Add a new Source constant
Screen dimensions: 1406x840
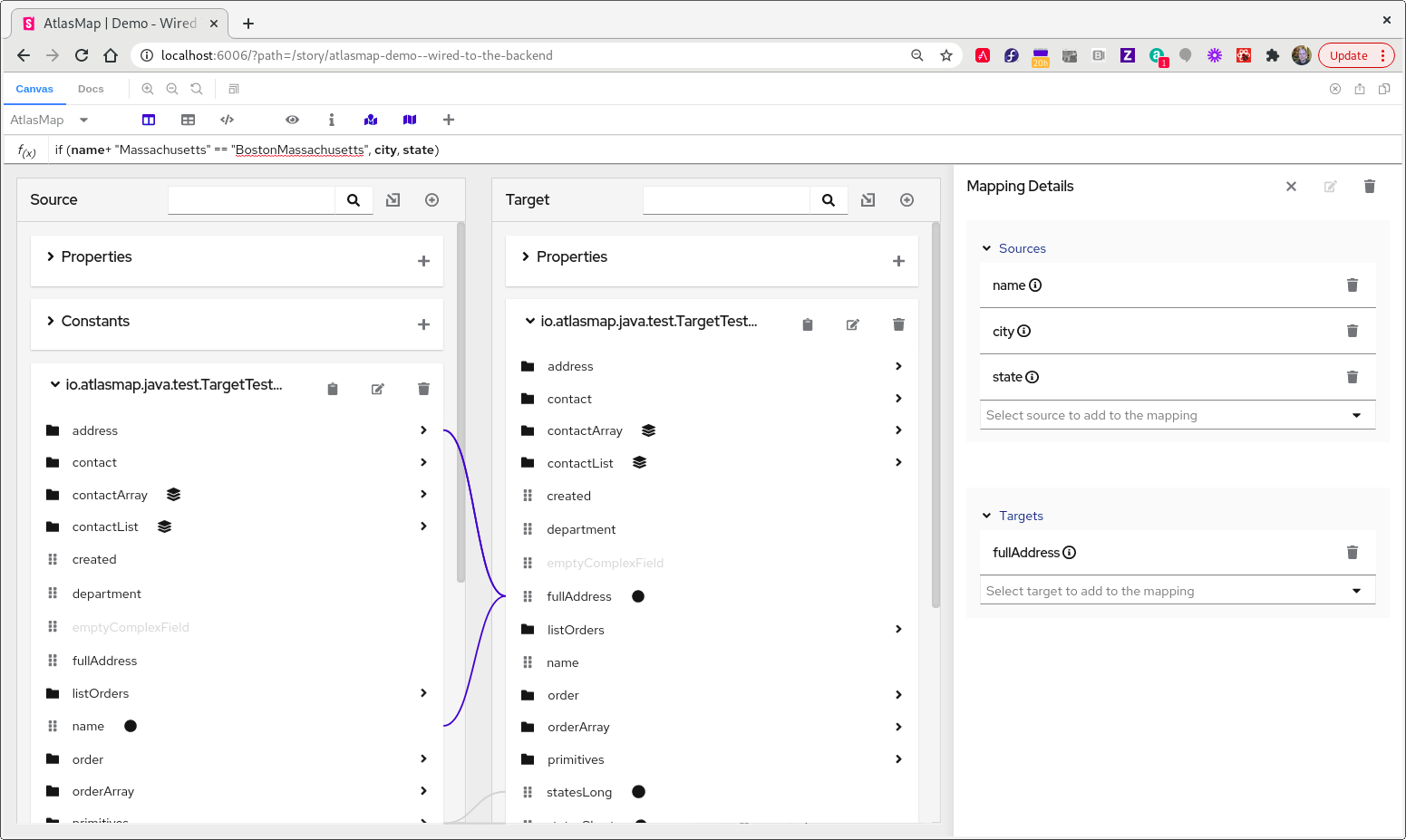point(423,324)
